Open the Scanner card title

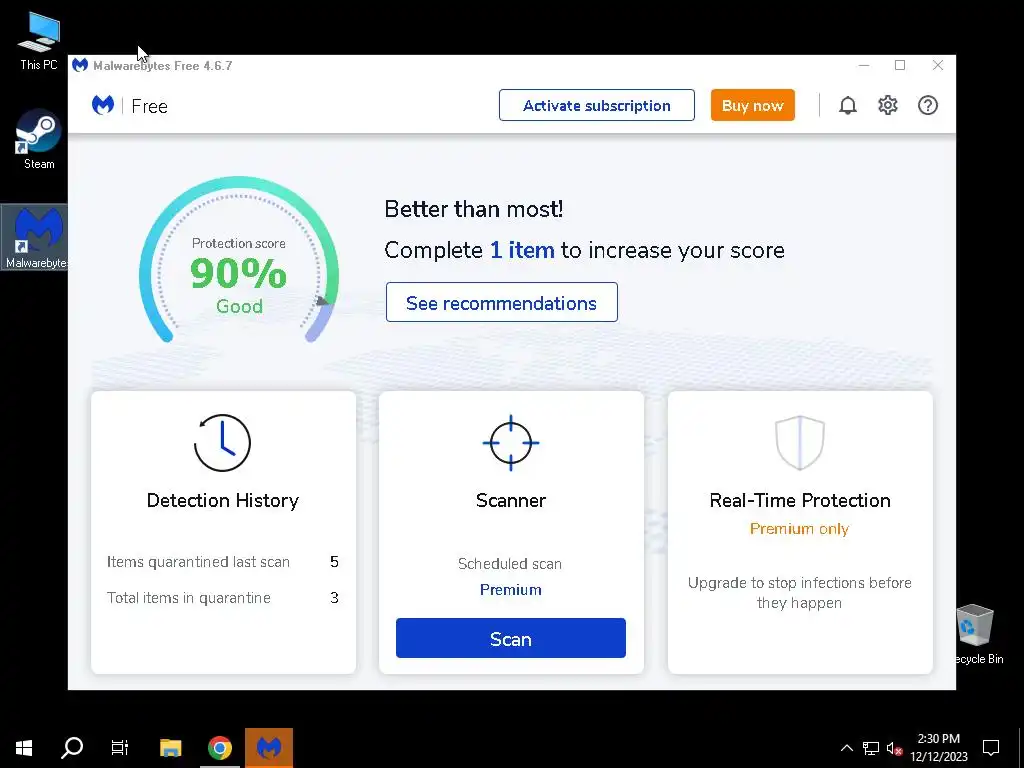(511, 500)
